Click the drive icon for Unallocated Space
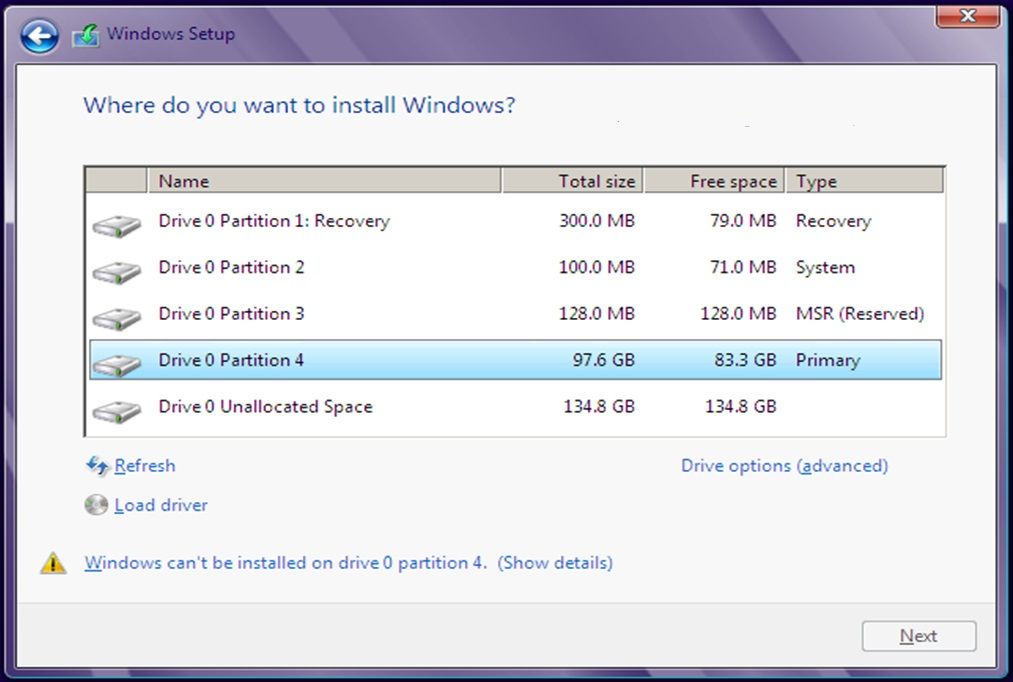The image size is (1013, 682). click(116, 409)
